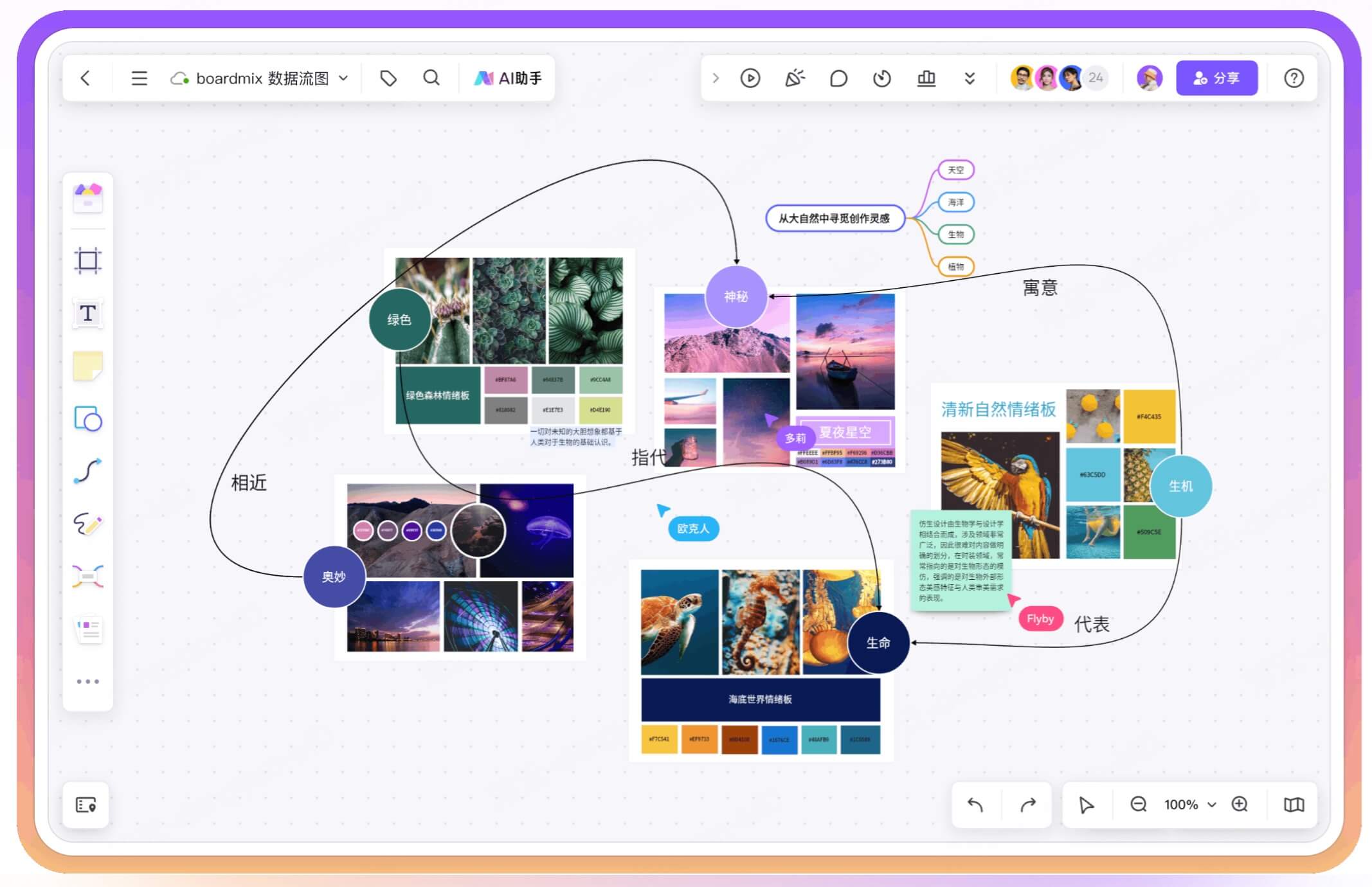Select the 绿色 green circle node
The height and width of the screenshot is (887, 1372).
[x=399, y=319]
